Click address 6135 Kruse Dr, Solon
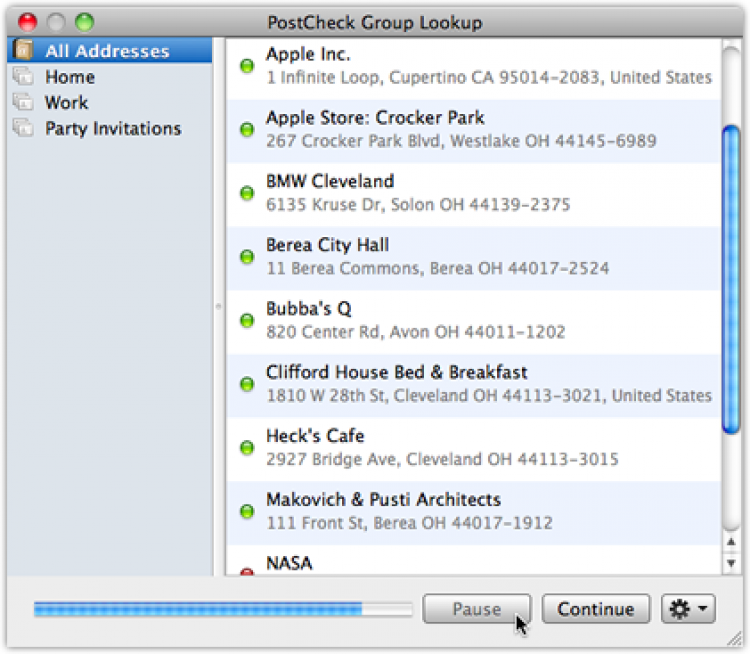The height and width of the screenshot is (654, 750). click(x=418, y=205)
